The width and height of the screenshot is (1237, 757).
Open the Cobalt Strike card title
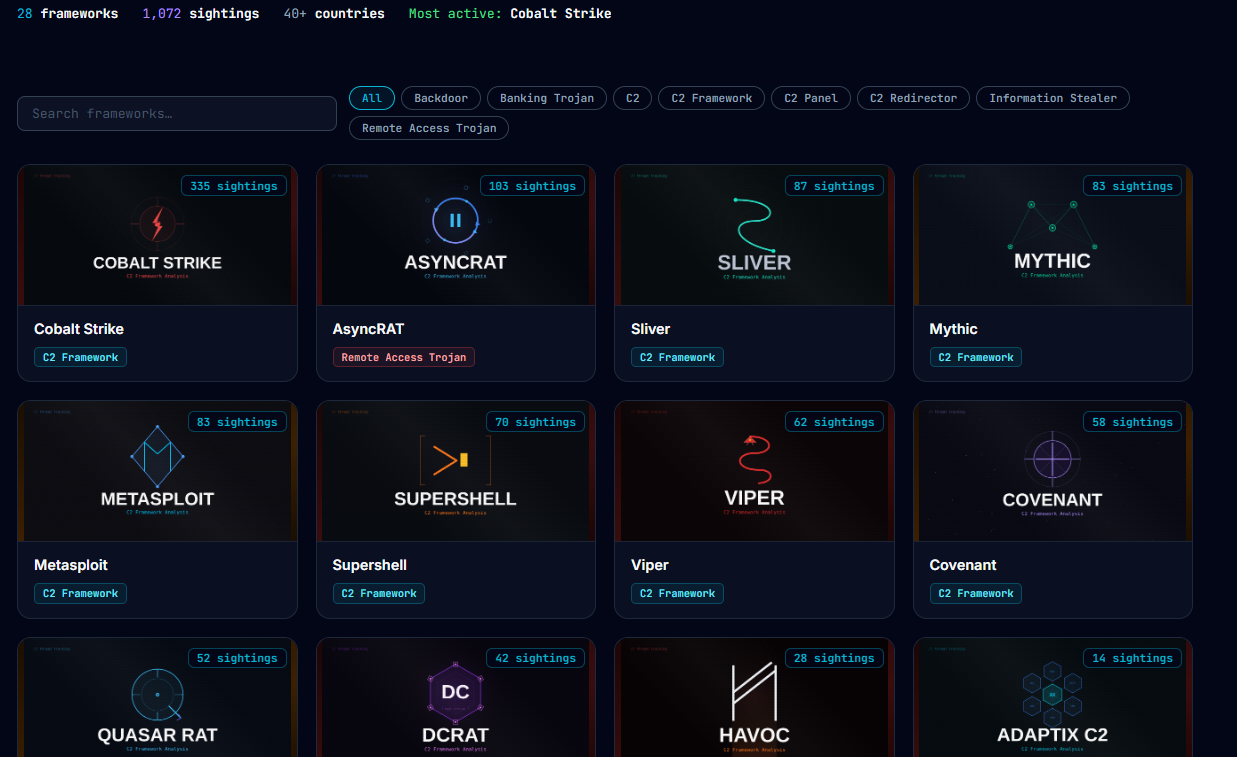(x=79, y=329)
